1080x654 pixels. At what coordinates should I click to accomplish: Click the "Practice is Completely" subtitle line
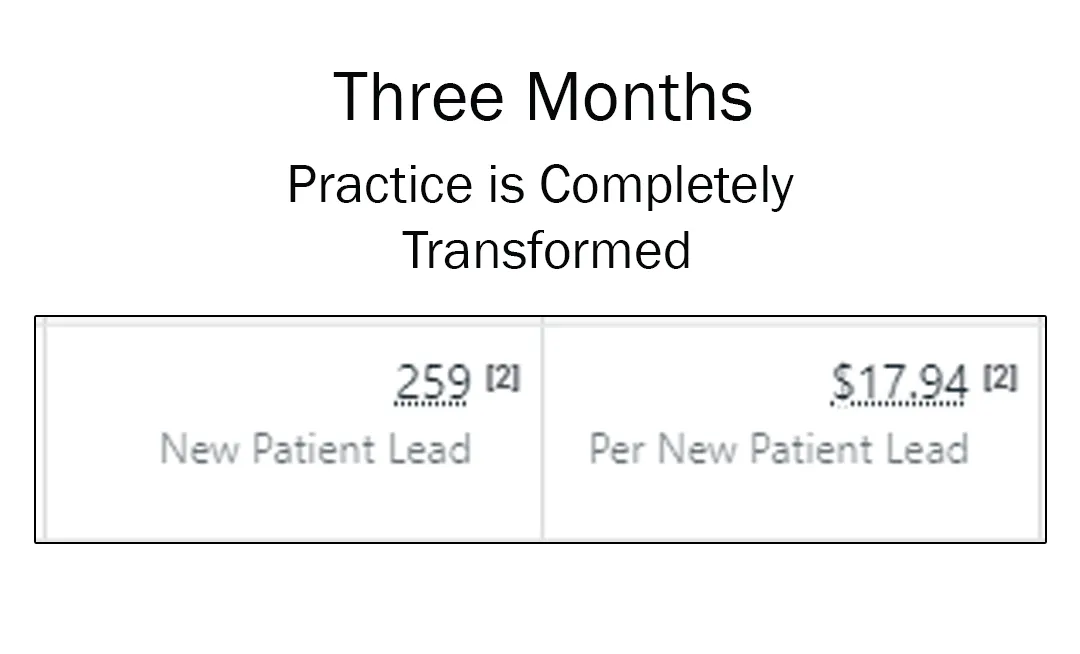541,186
